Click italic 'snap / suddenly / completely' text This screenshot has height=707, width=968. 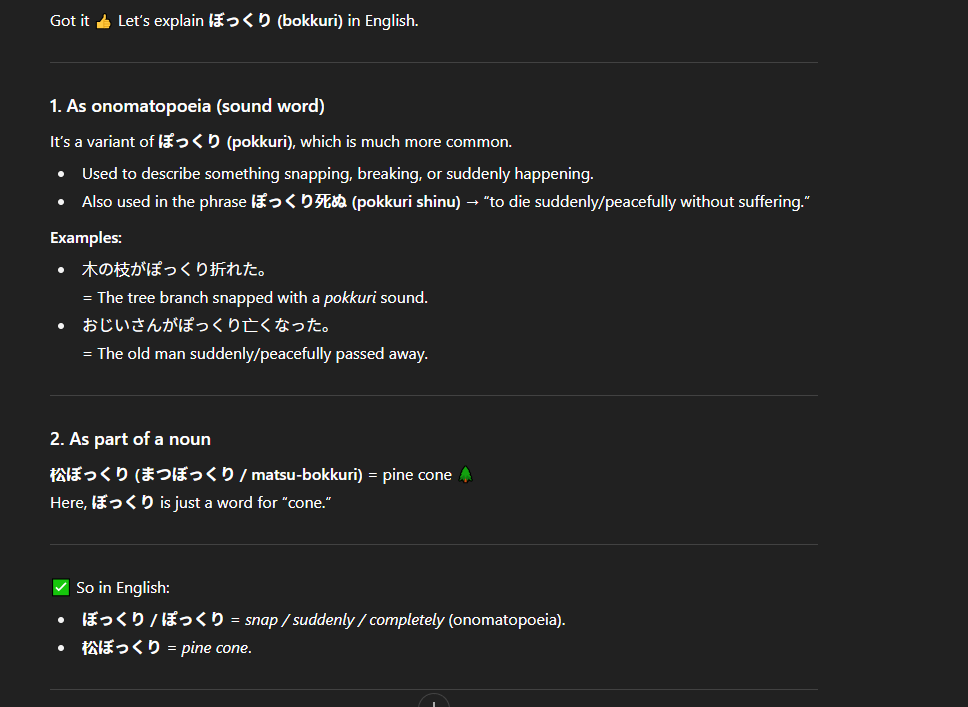[x=344, y=620]
